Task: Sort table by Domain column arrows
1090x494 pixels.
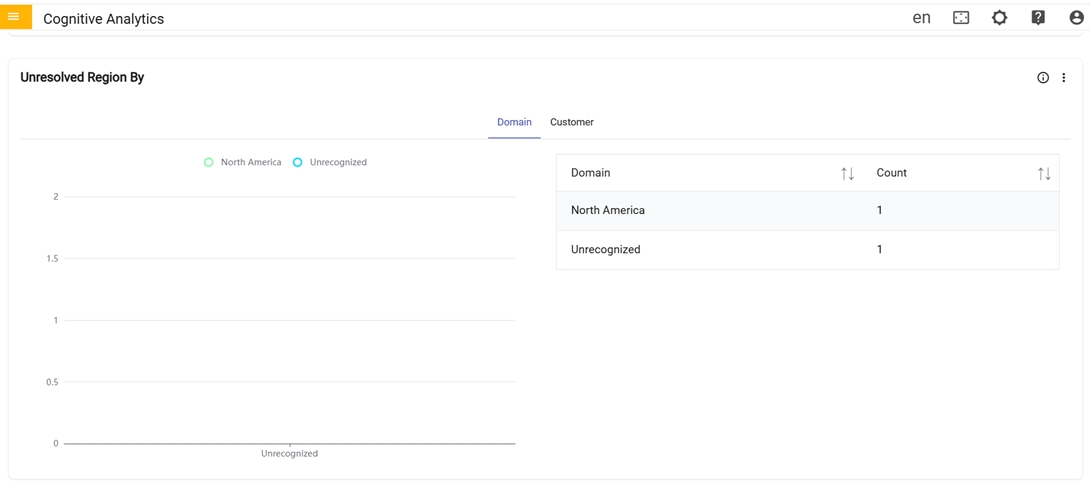Action: pyautogui.click(x=847, y=174)
